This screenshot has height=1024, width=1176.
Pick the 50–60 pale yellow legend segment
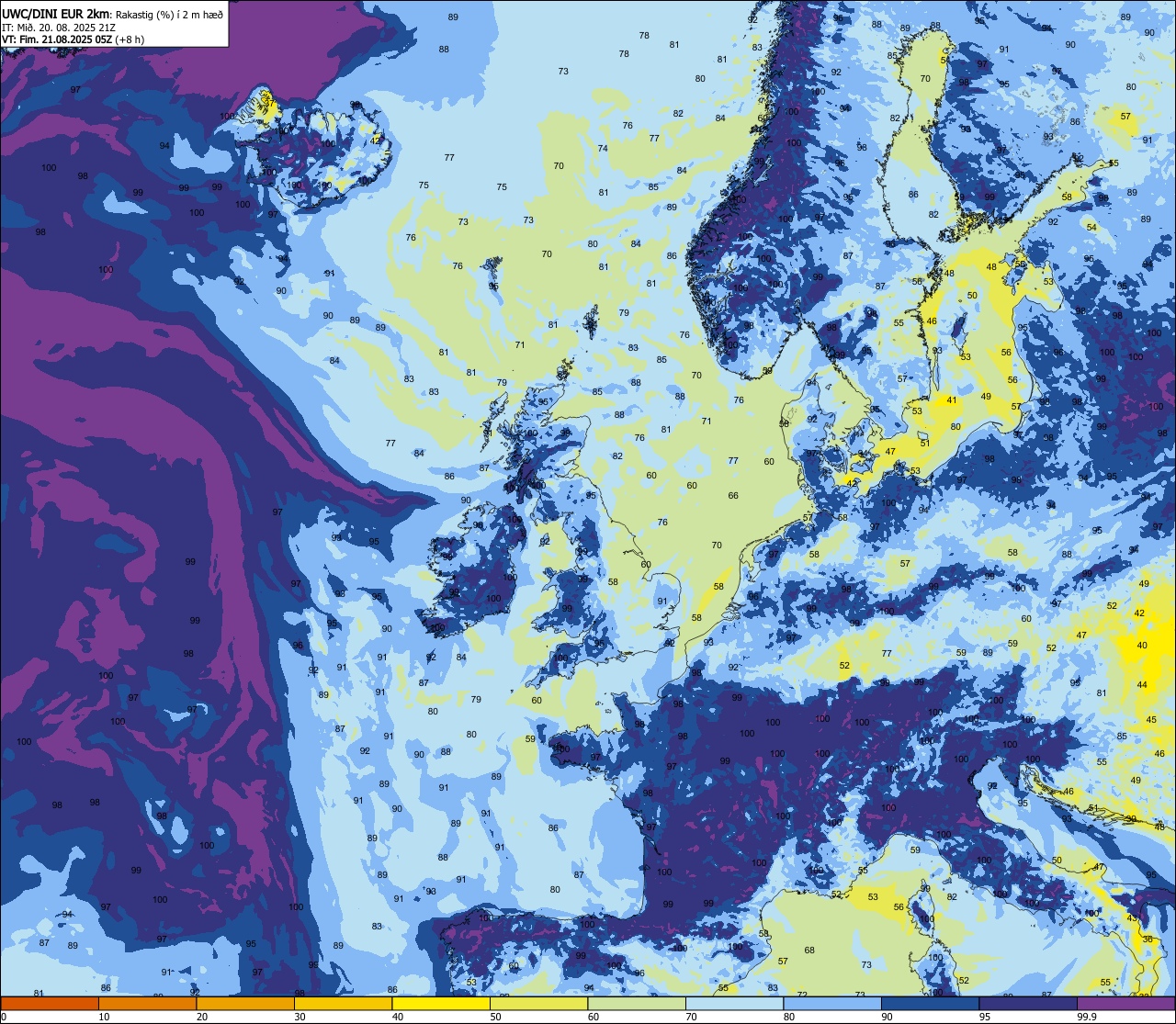click(538, 1003)
